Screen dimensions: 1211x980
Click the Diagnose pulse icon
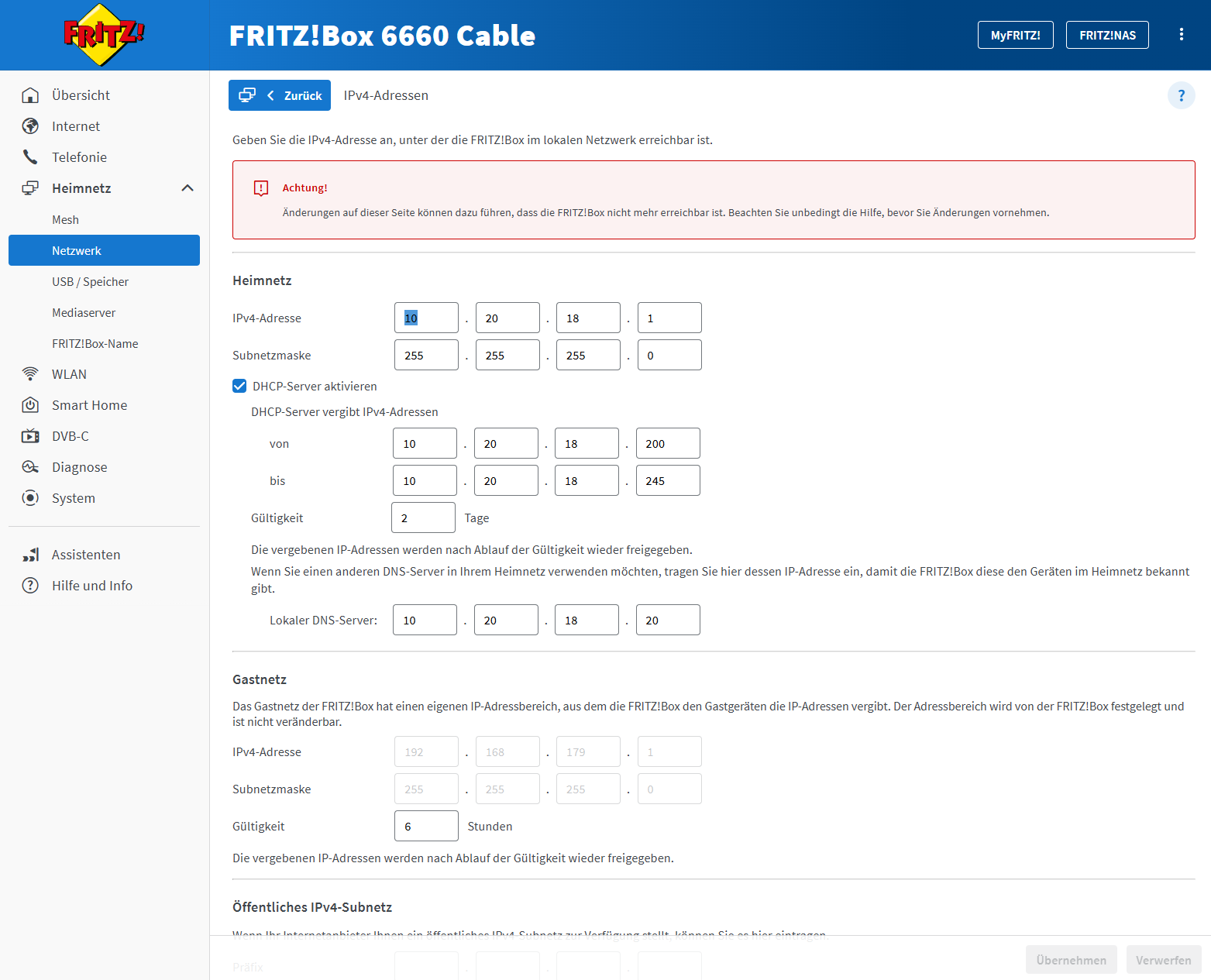pyautogui.click(x=30, y=467)
